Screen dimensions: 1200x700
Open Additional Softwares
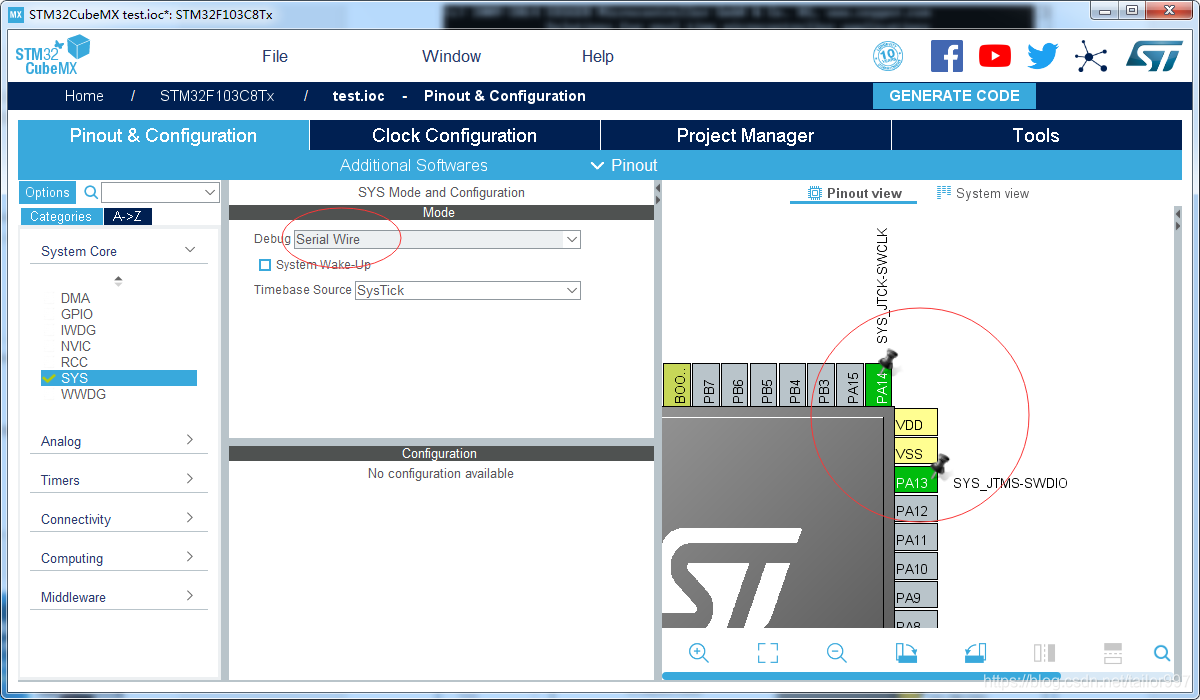click(x=414, y=165)
